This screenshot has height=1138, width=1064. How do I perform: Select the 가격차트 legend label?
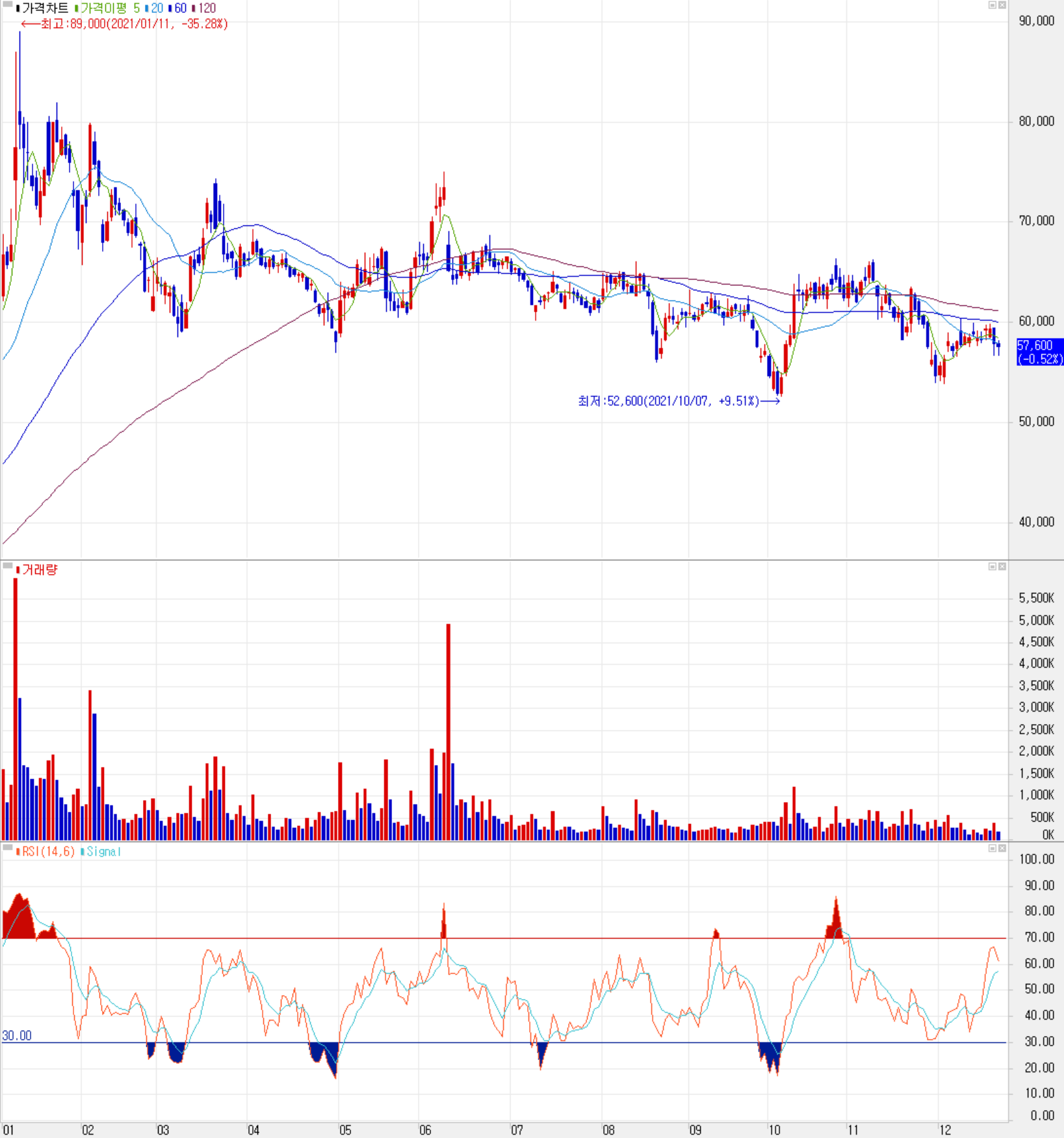pyautogui.click(x=42, y=8)
